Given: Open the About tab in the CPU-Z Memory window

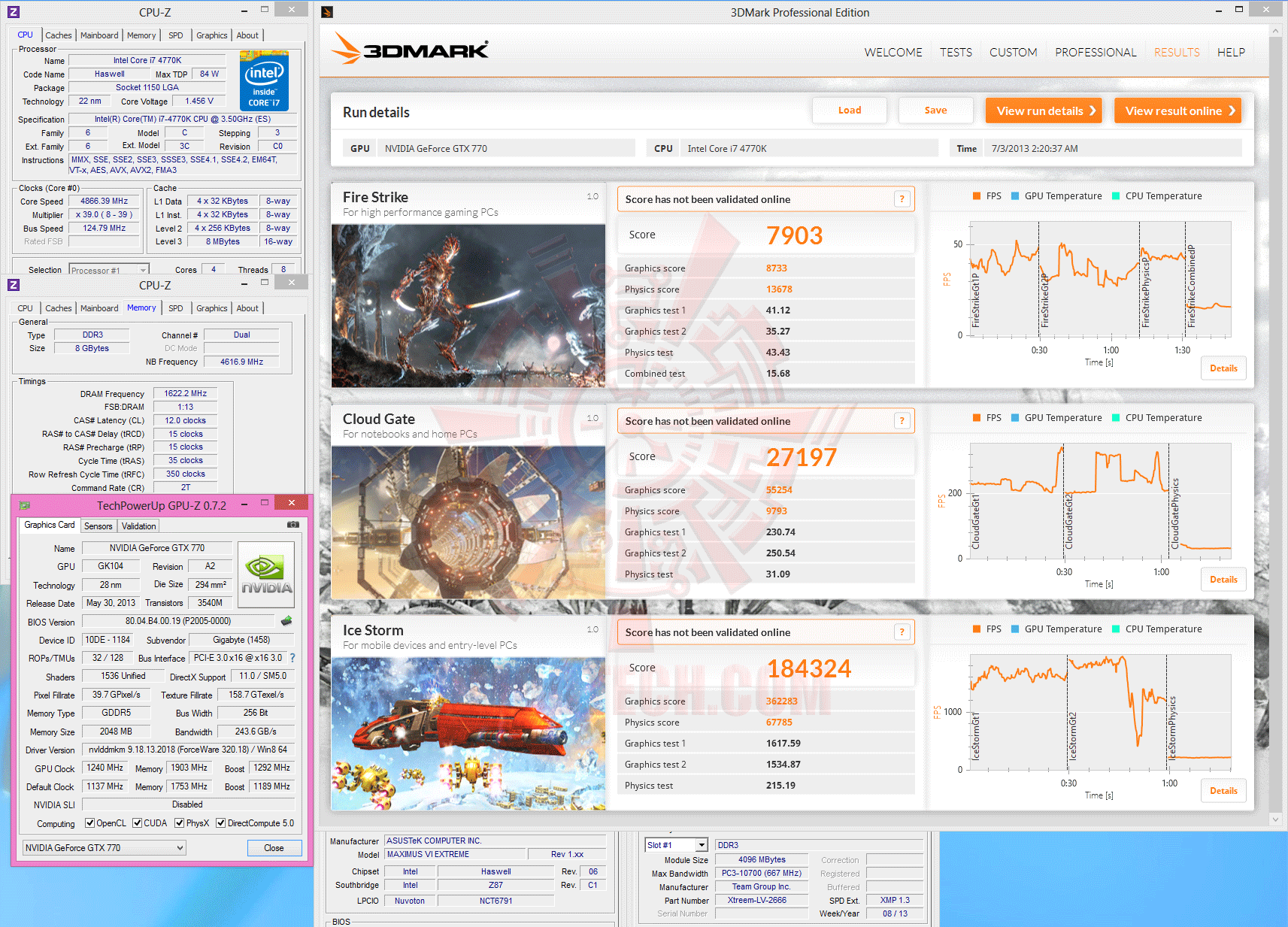Looking at the screenshot, I should click(x=247, y=308).
